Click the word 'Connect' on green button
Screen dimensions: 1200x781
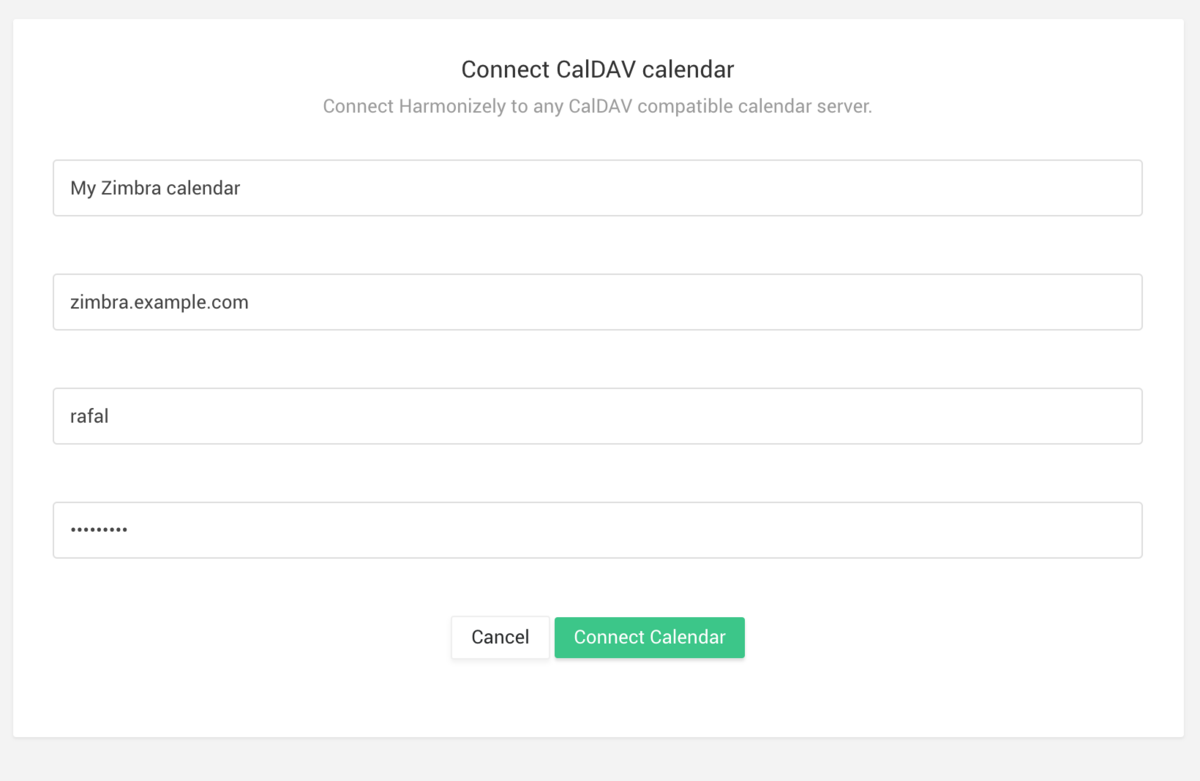[x=608, y=637]
